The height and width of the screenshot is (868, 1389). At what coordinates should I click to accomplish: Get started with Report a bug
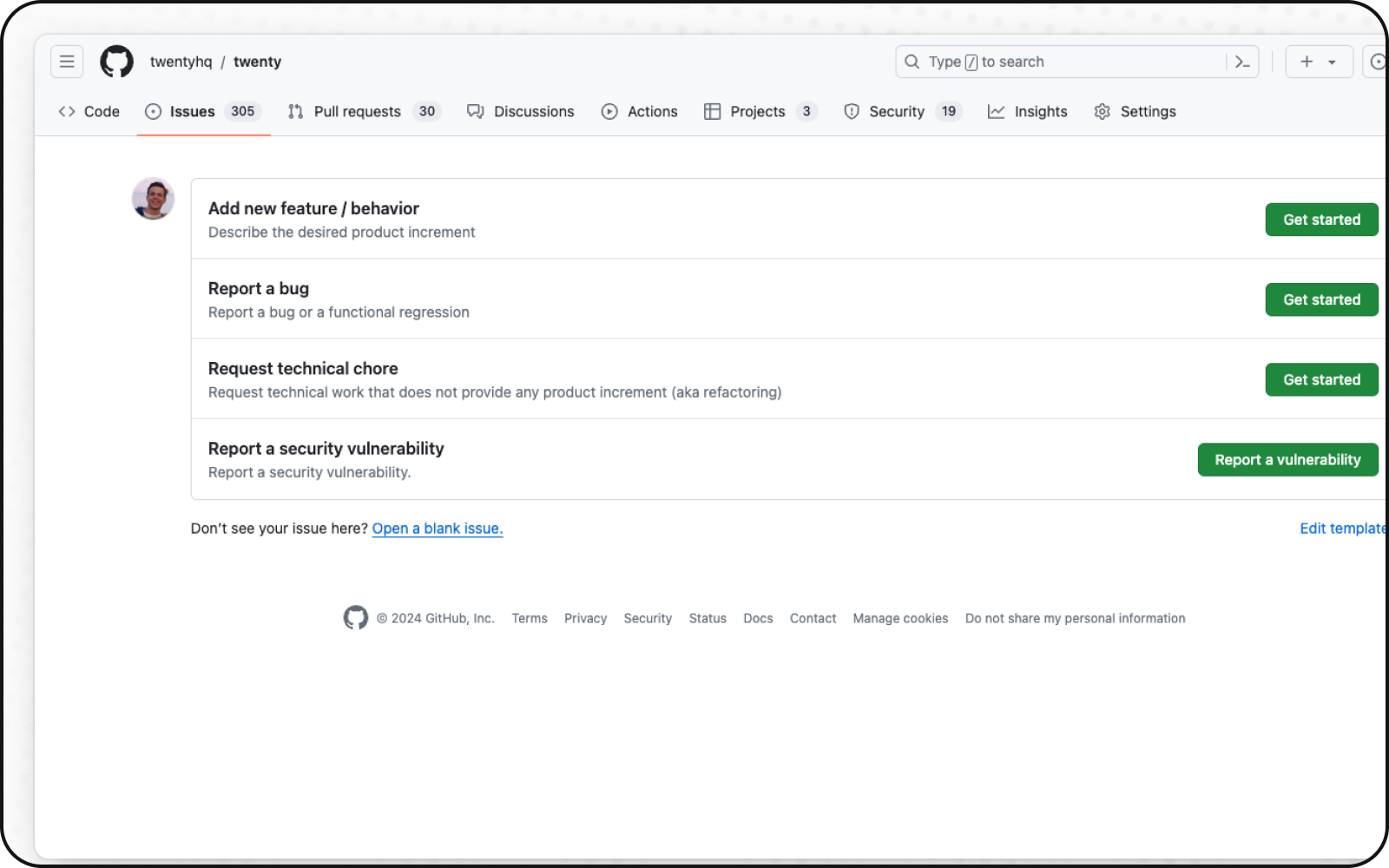[1321, 299]
